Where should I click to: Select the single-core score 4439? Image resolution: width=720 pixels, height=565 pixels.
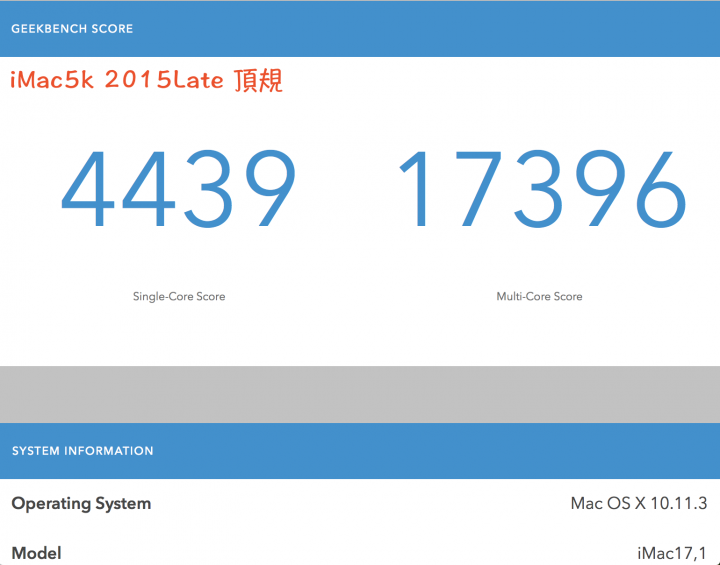(179, 188)
